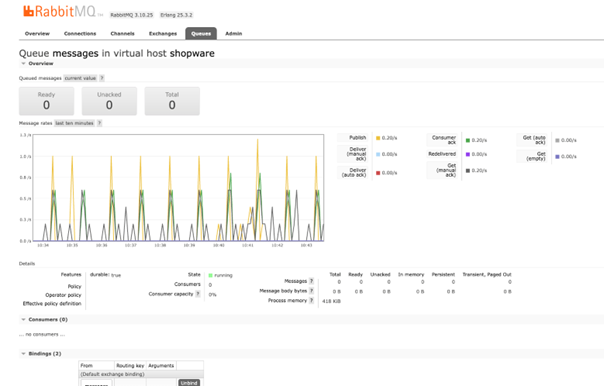Select the Queues tab
The image size is (604, 386).
tap(201, 34)
